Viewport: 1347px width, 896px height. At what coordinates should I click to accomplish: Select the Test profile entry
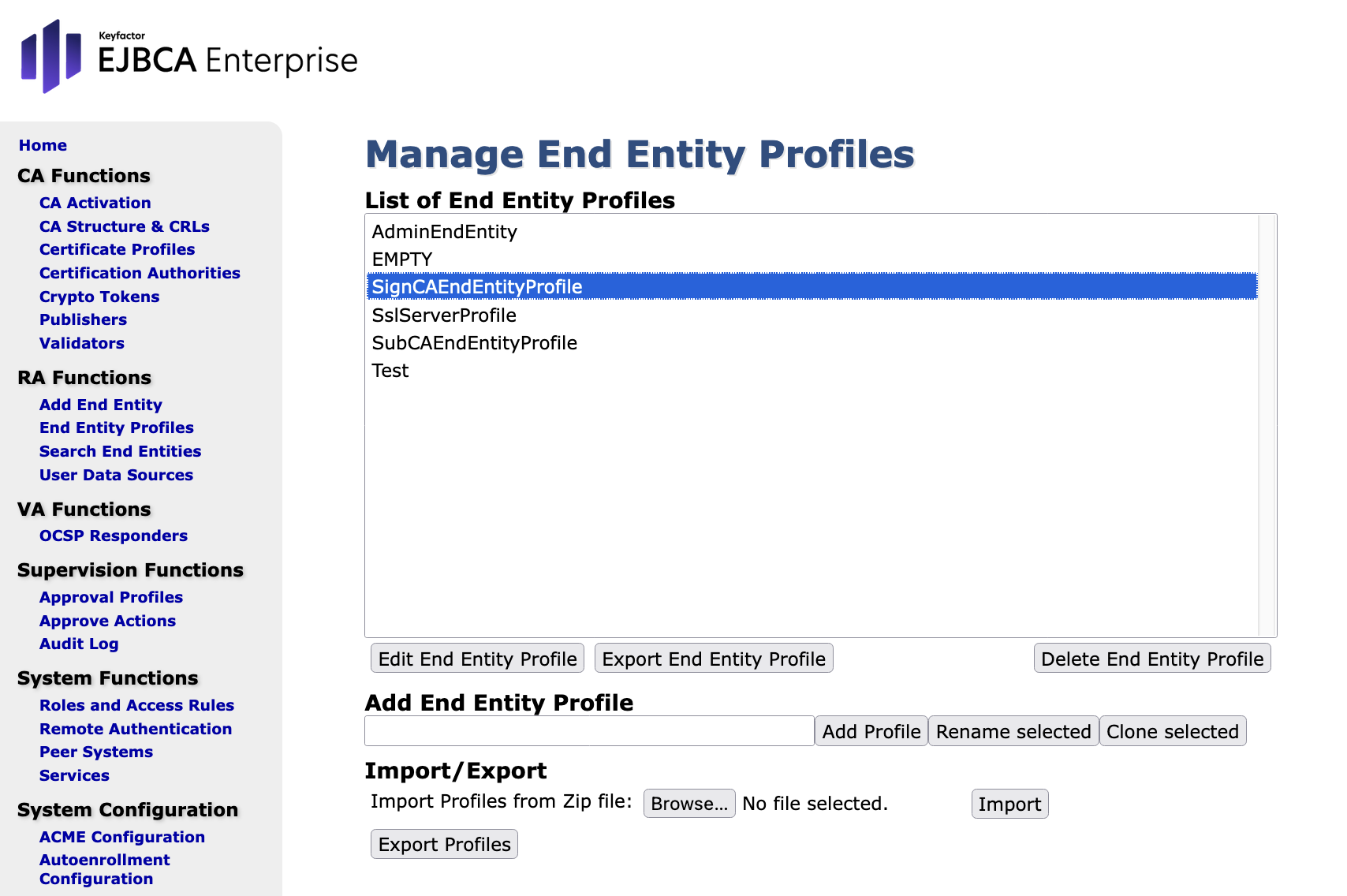click(x=390, y=371)
